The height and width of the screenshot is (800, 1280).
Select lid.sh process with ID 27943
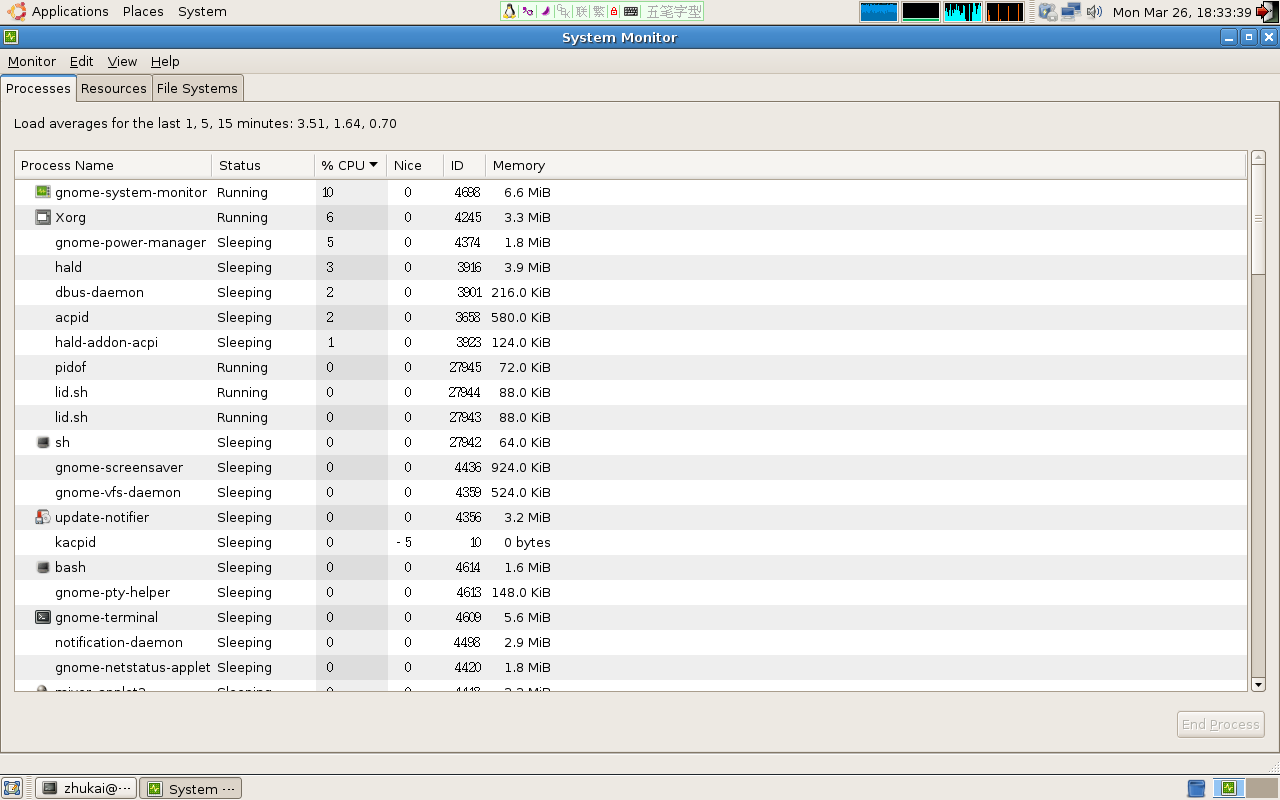point(631,417)
